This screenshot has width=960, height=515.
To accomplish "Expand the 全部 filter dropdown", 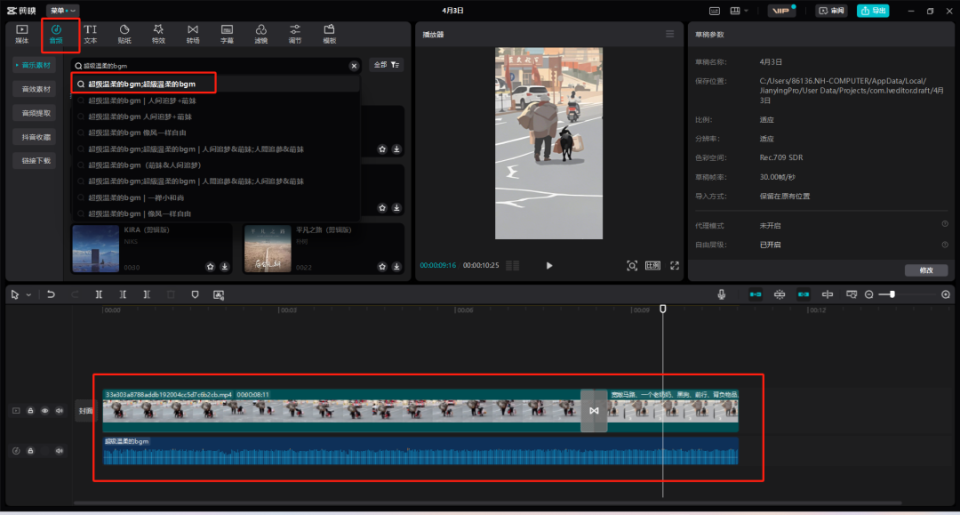I will point(387,65).
